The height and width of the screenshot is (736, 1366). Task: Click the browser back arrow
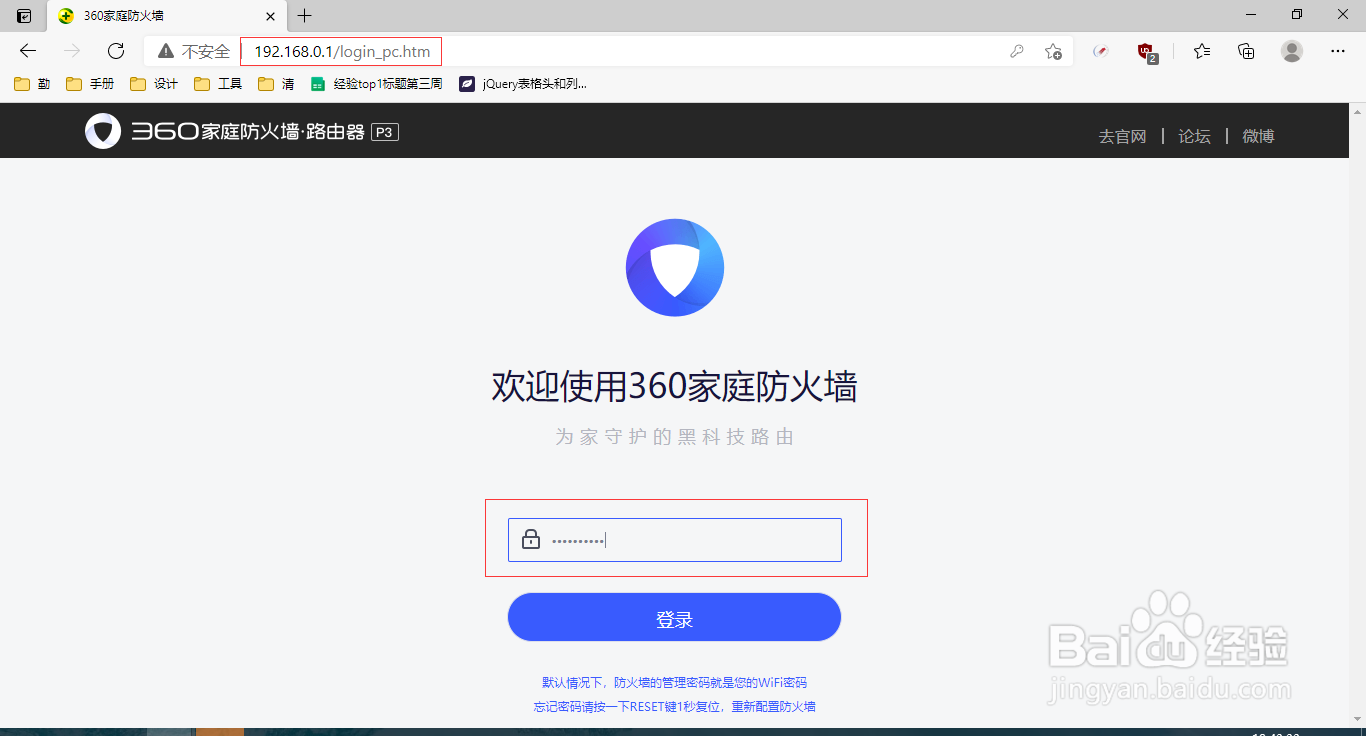pos(28,51)
